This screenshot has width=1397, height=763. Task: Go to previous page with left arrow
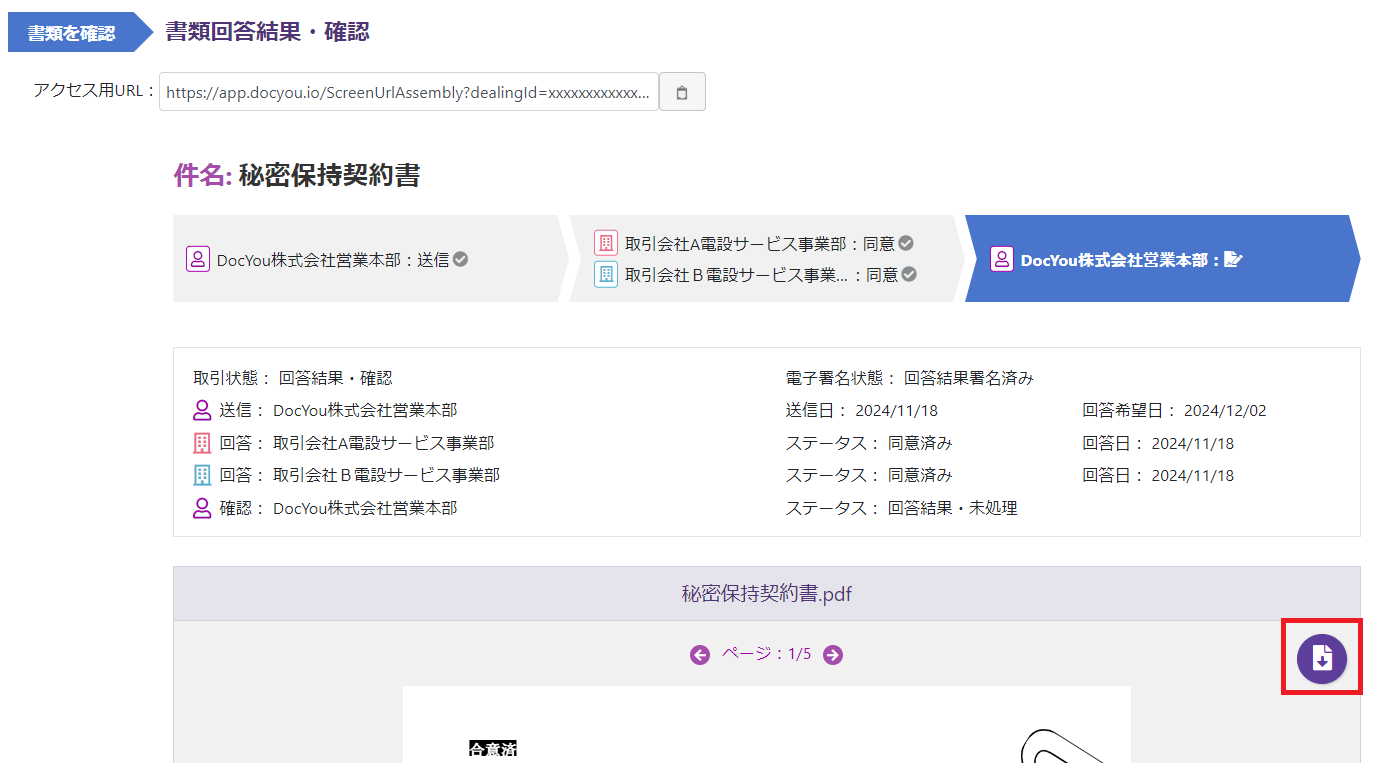(700, 655)
